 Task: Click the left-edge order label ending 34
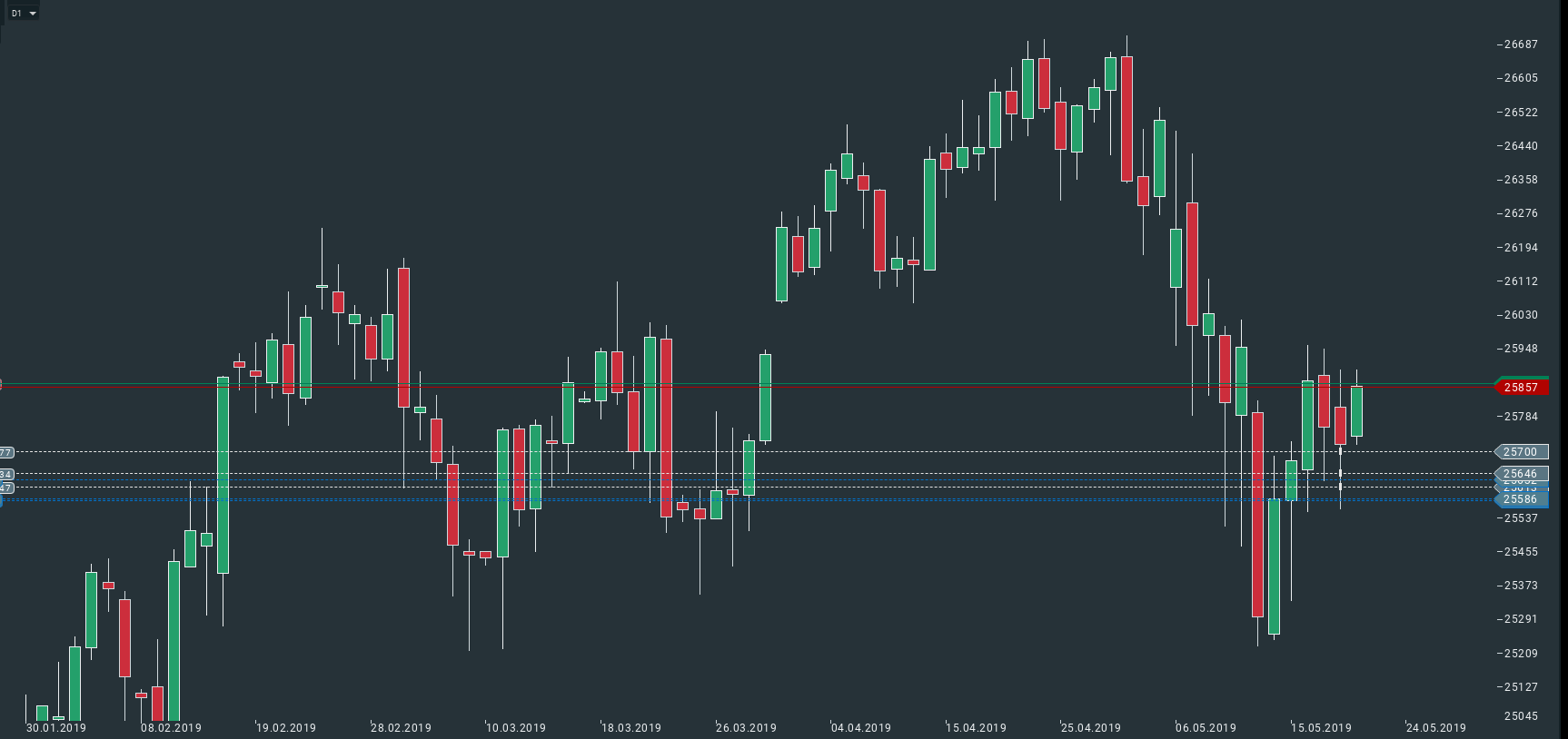[6, 474]
